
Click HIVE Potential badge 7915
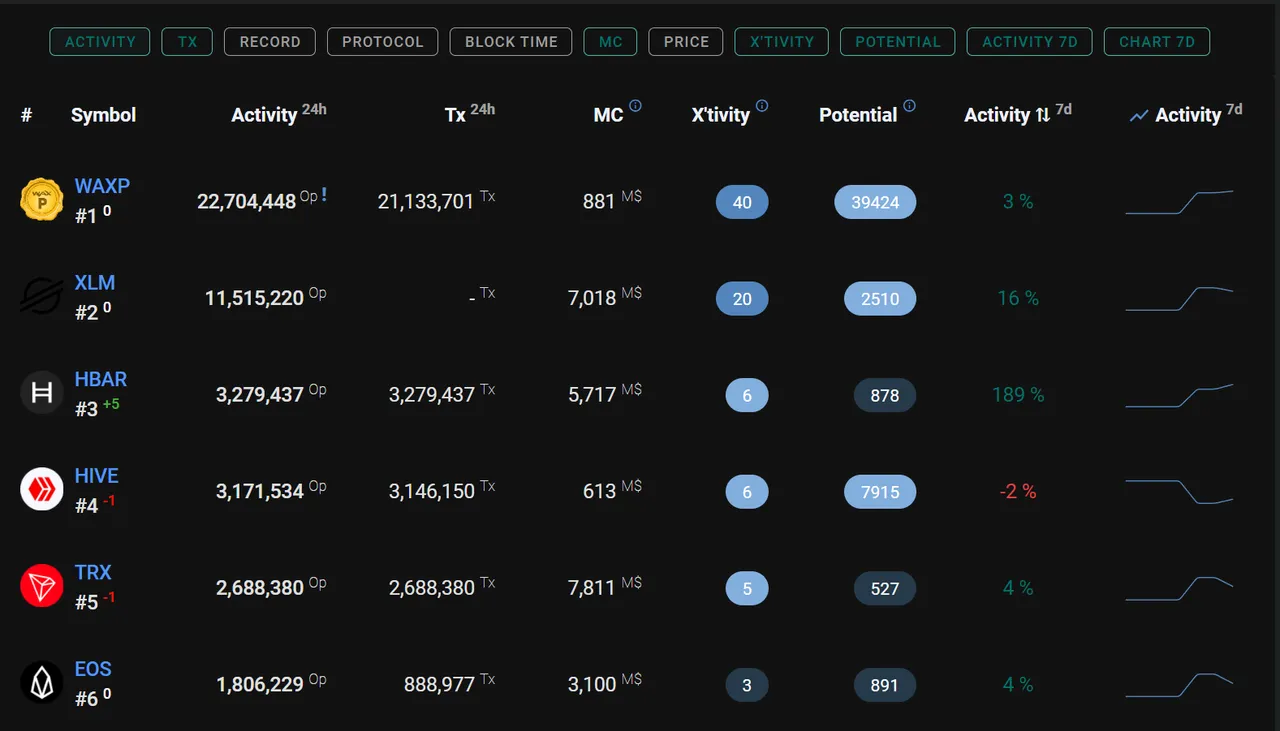[x=880, y=492]
